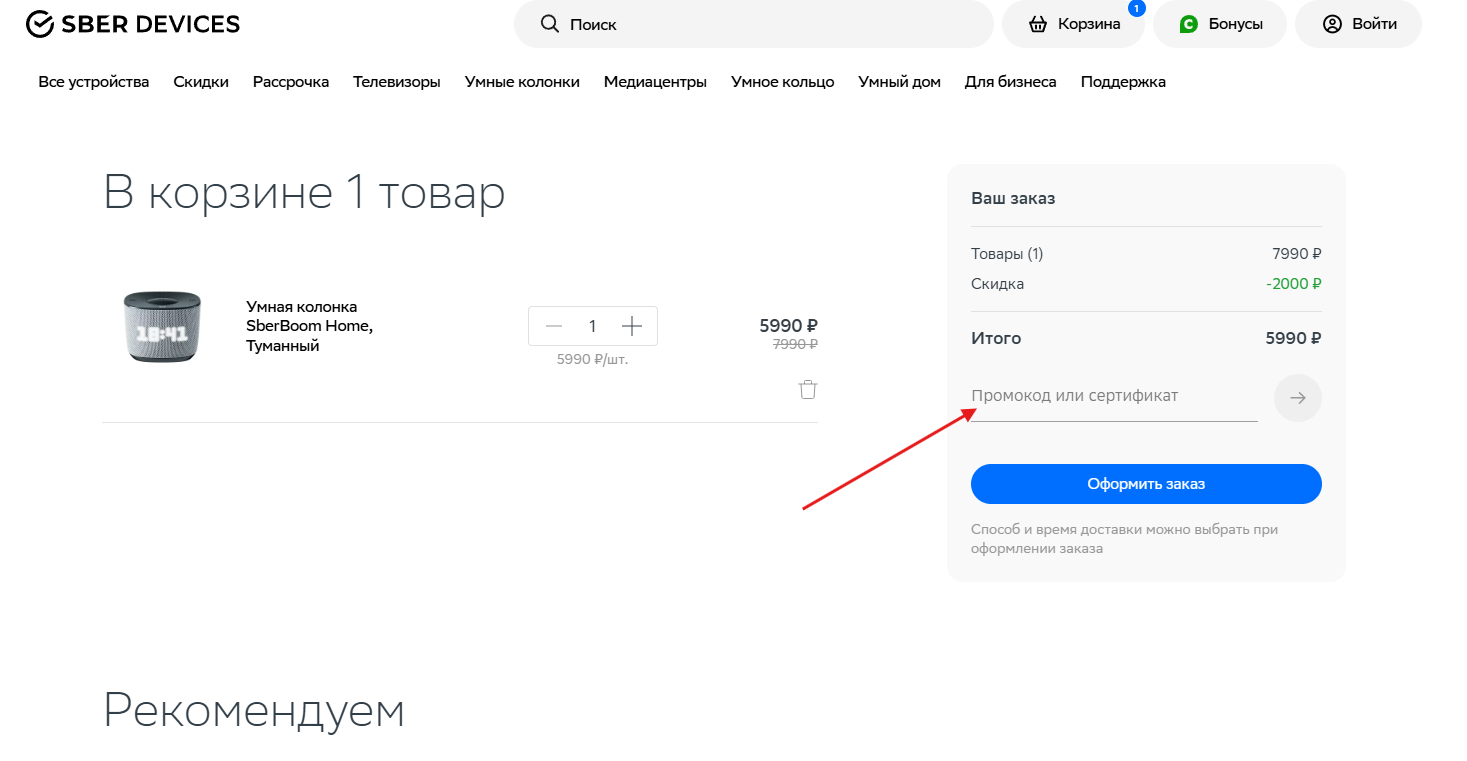Increase SberBoom Home quantity with plus
The image size is (1467, 761).
(x=631, y=326)
